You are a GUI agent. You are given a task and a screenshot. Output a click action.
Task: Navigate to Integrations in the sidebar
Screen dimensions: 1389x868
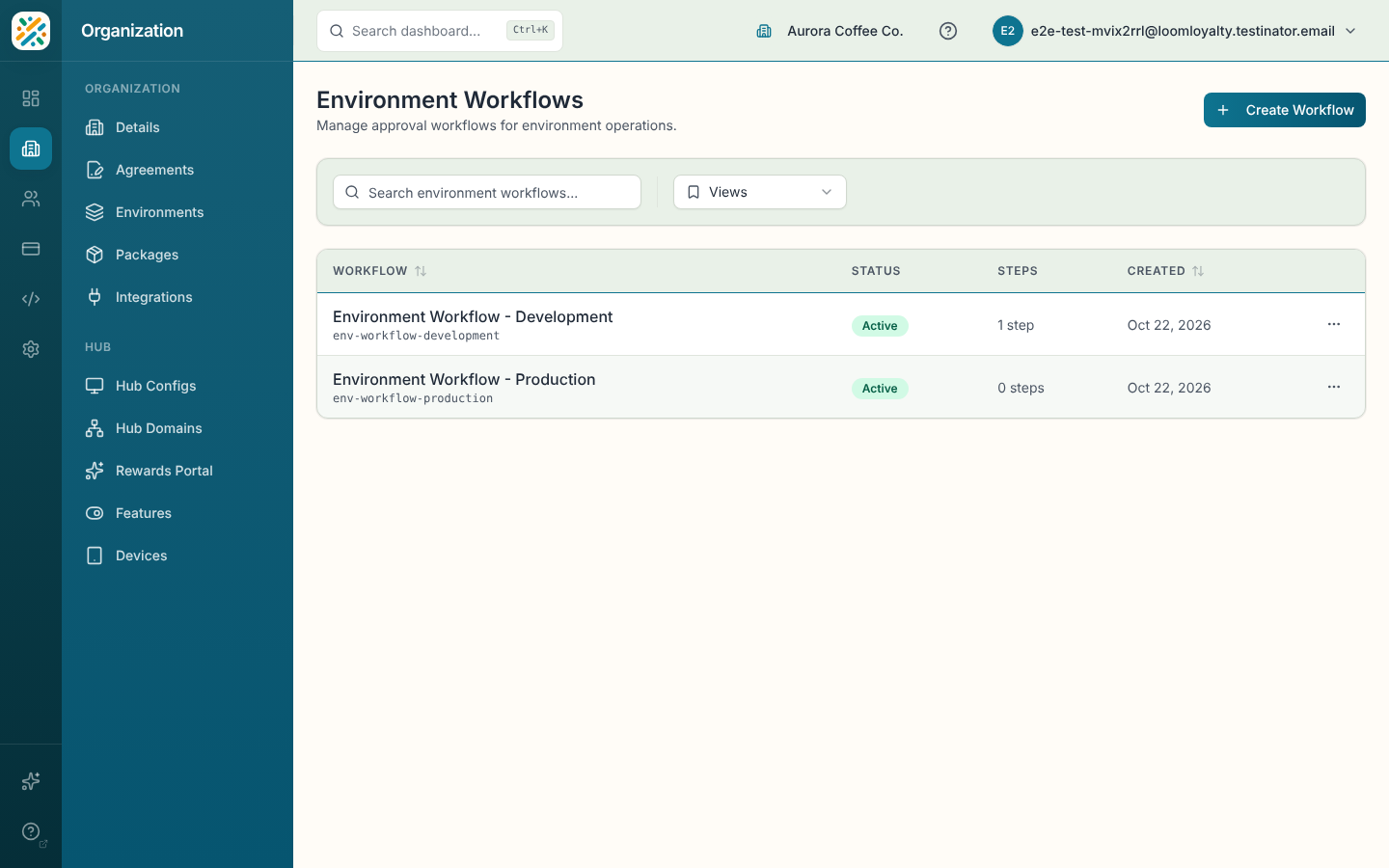point(177,297)
